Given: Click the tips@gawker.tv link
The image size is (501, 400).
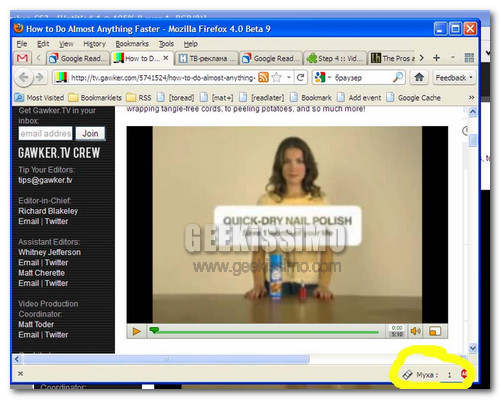Looking at the screenshot, I should point(45,180).
